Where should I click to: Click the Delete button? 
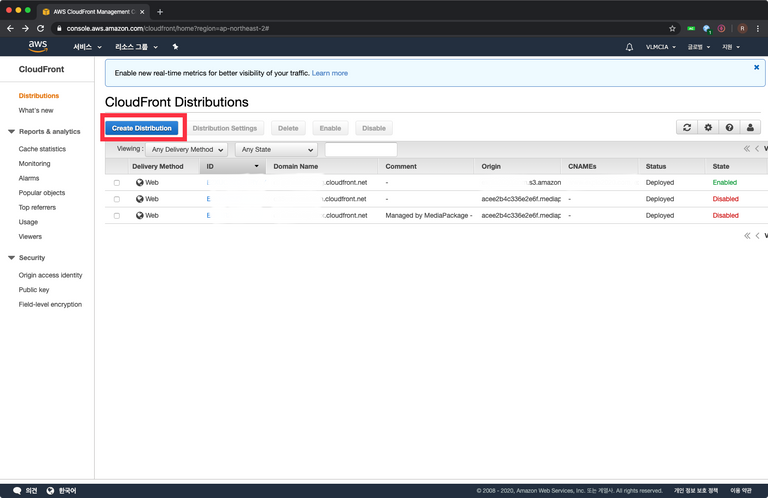pos(288,128)
